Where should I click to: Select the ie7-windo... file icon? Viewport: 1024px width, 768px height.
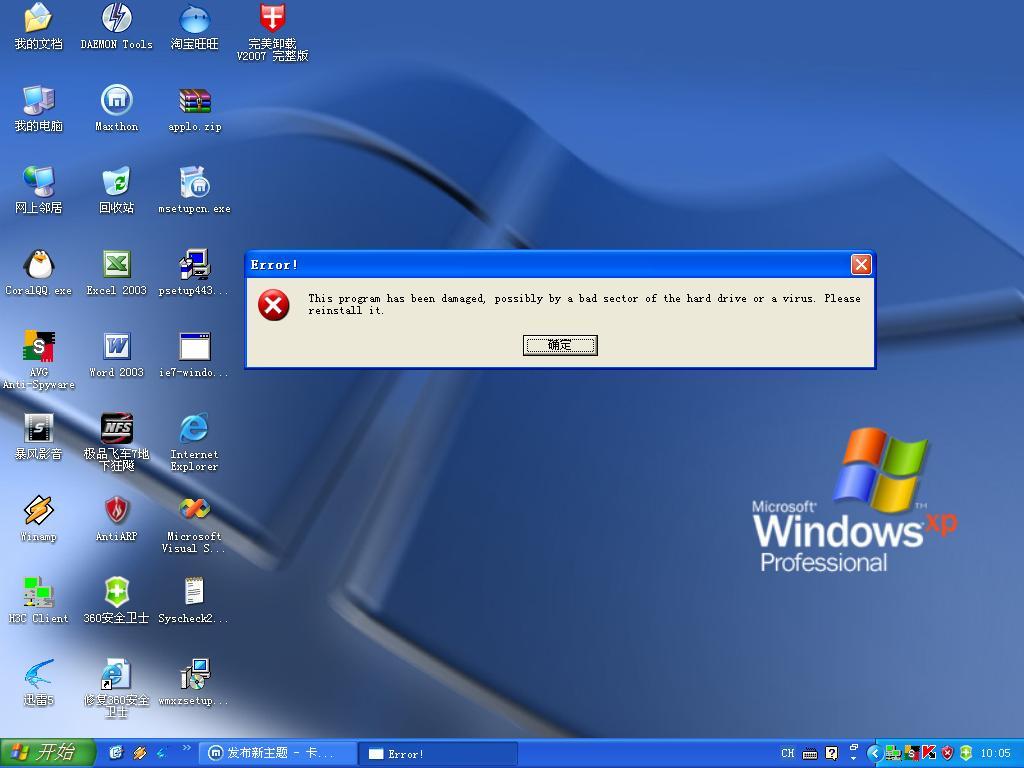coord(194,355)
